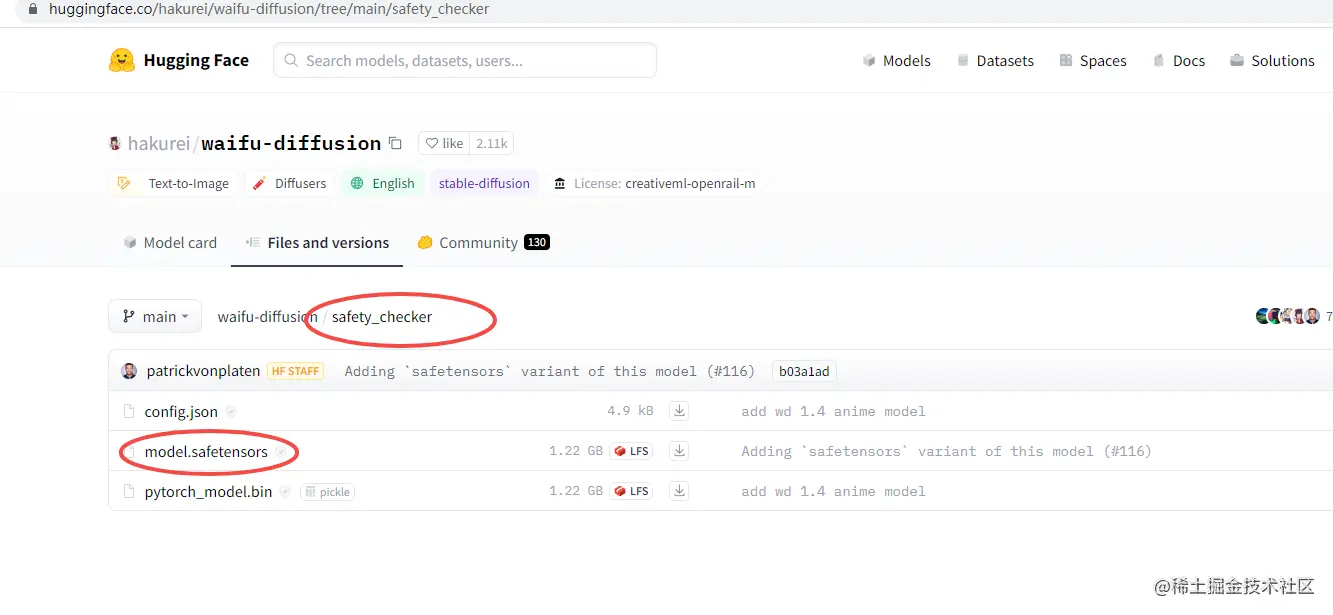Image resolution: width=1333 pixels, height=615 pixels.
Task: Copy model name with the copy icon
Action: [x=395, y=143]
